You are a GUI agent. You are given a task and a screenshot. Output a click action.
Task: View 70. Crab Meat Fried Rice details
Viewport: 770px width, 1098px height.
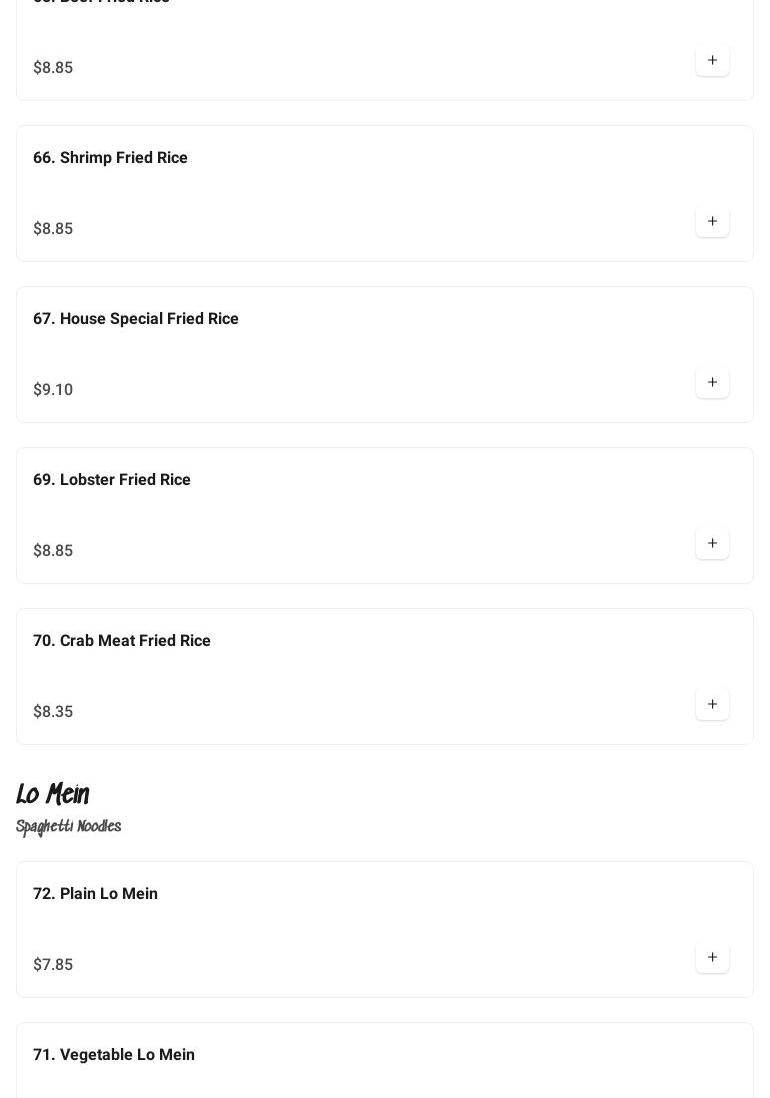(122, 641)
